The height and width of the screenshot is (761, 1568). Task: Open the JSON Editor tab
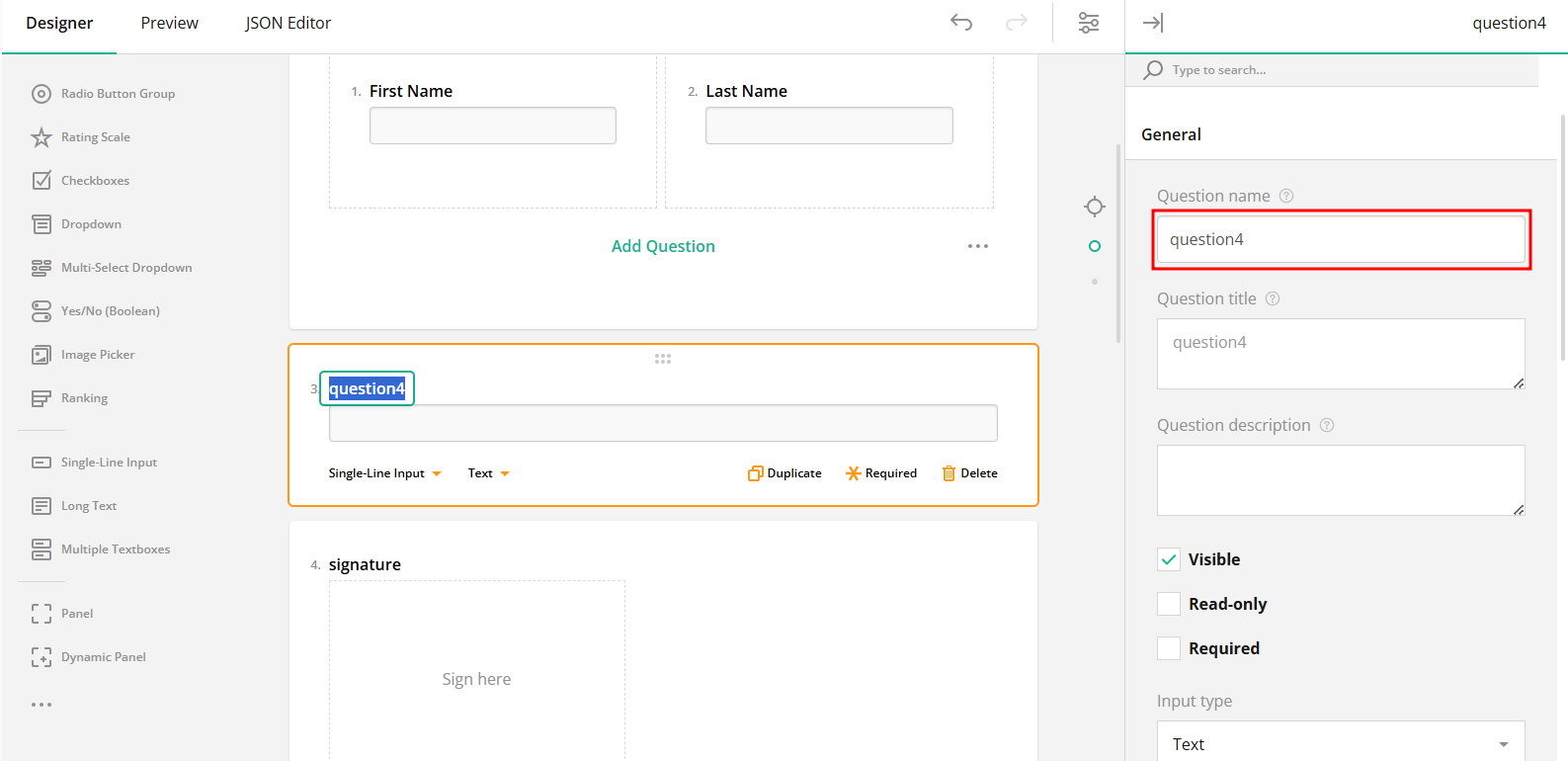[x=288, y=23]
